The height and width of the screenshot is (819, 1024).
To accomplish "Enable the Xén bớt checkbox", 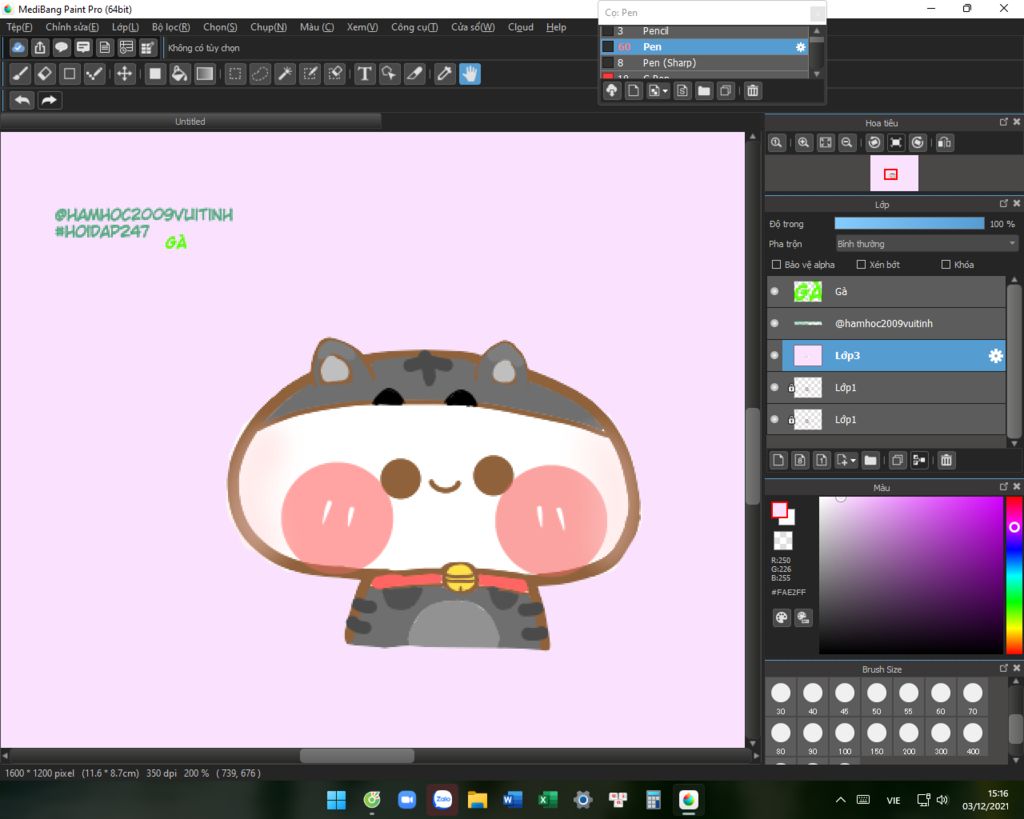I will tap(861, 265).
